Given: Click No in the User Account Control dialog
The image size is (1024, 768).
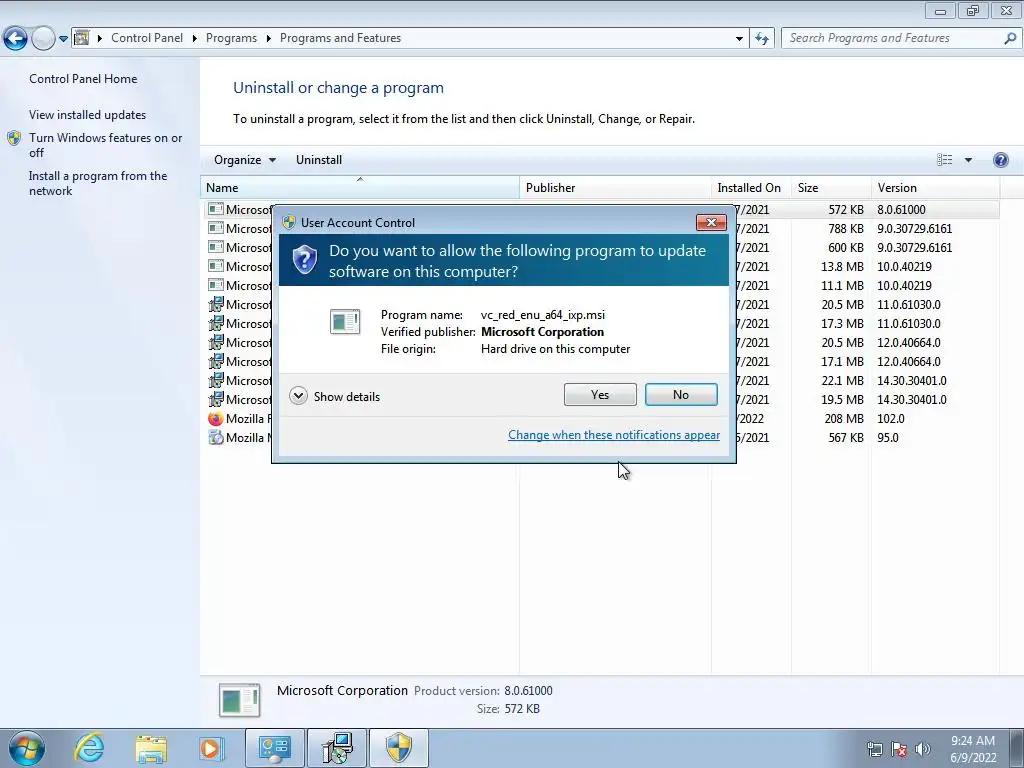Looking at the screenshot, I should coord(680,394).
